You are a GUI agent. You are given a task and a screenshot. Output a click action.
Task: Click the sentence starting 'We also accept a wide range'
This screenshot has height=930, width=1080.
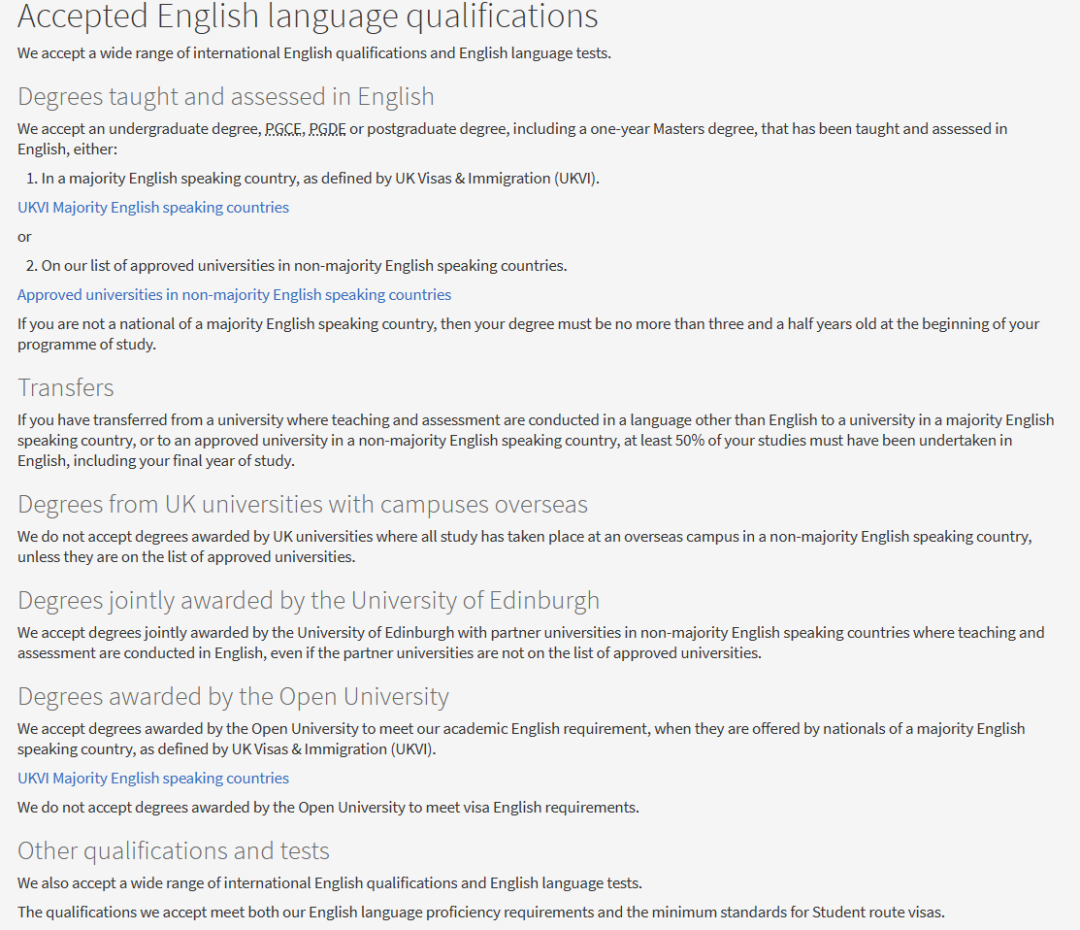329,883
